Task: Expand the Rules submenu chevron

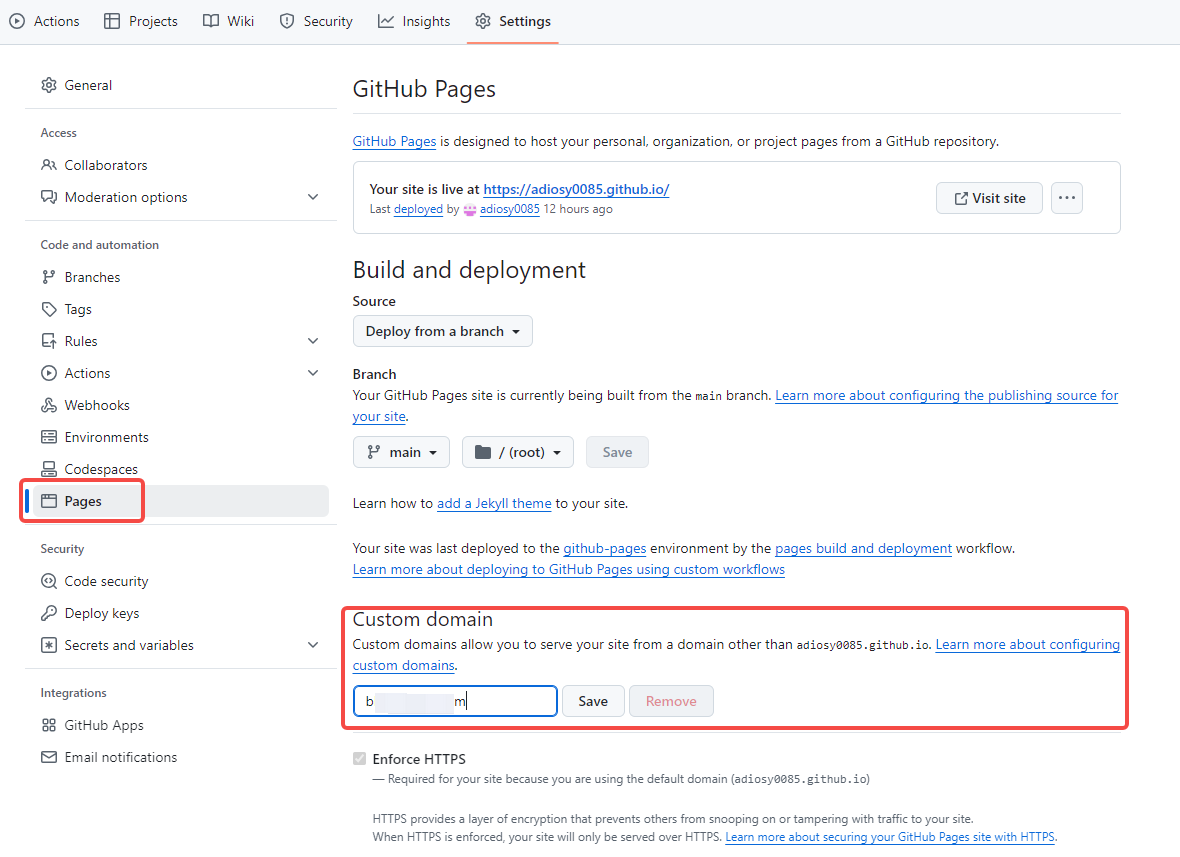Action: pyautogui.click(x=313, y=341)
